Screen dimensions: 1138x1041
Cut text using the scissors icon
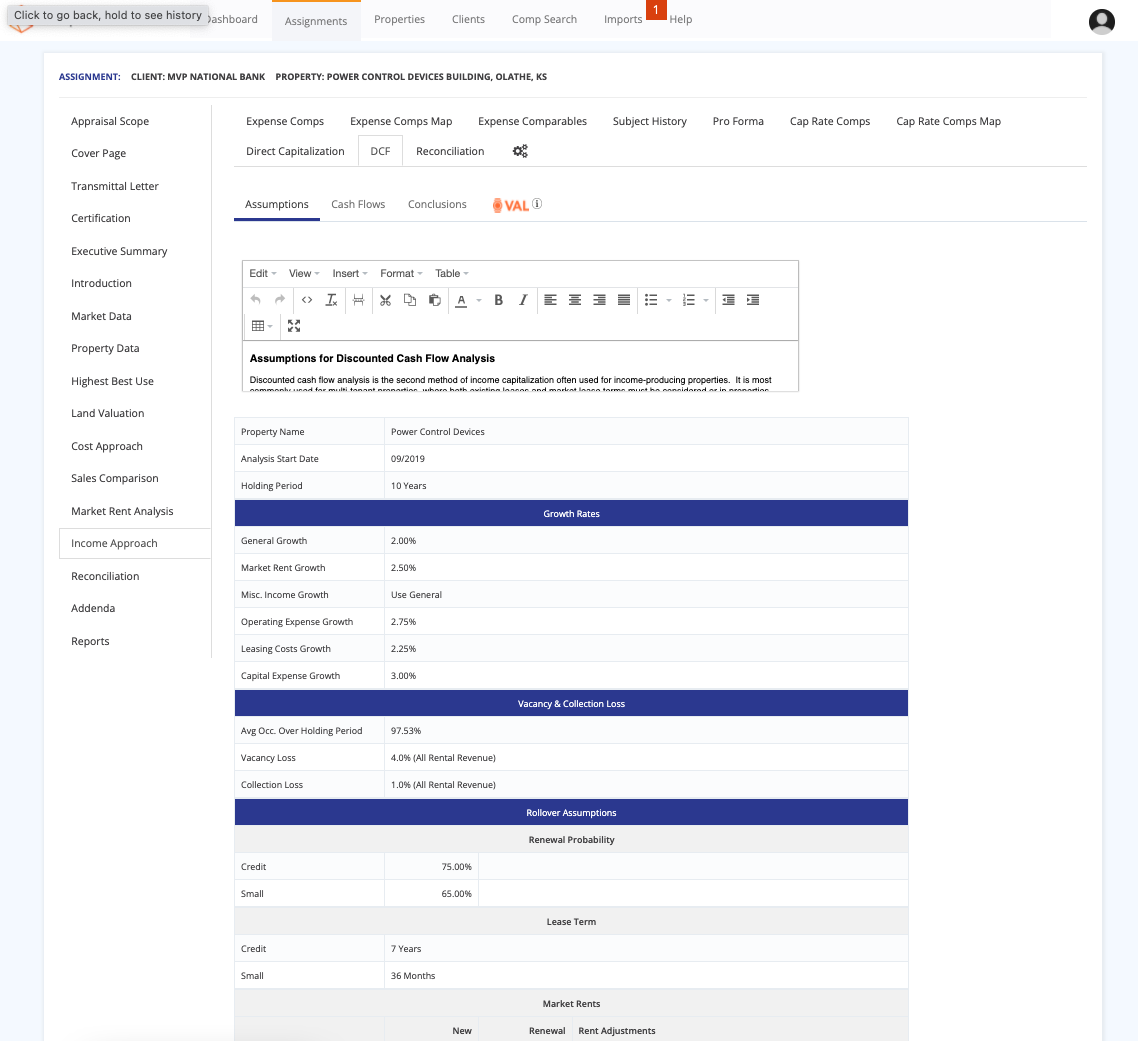pos(385,299)
